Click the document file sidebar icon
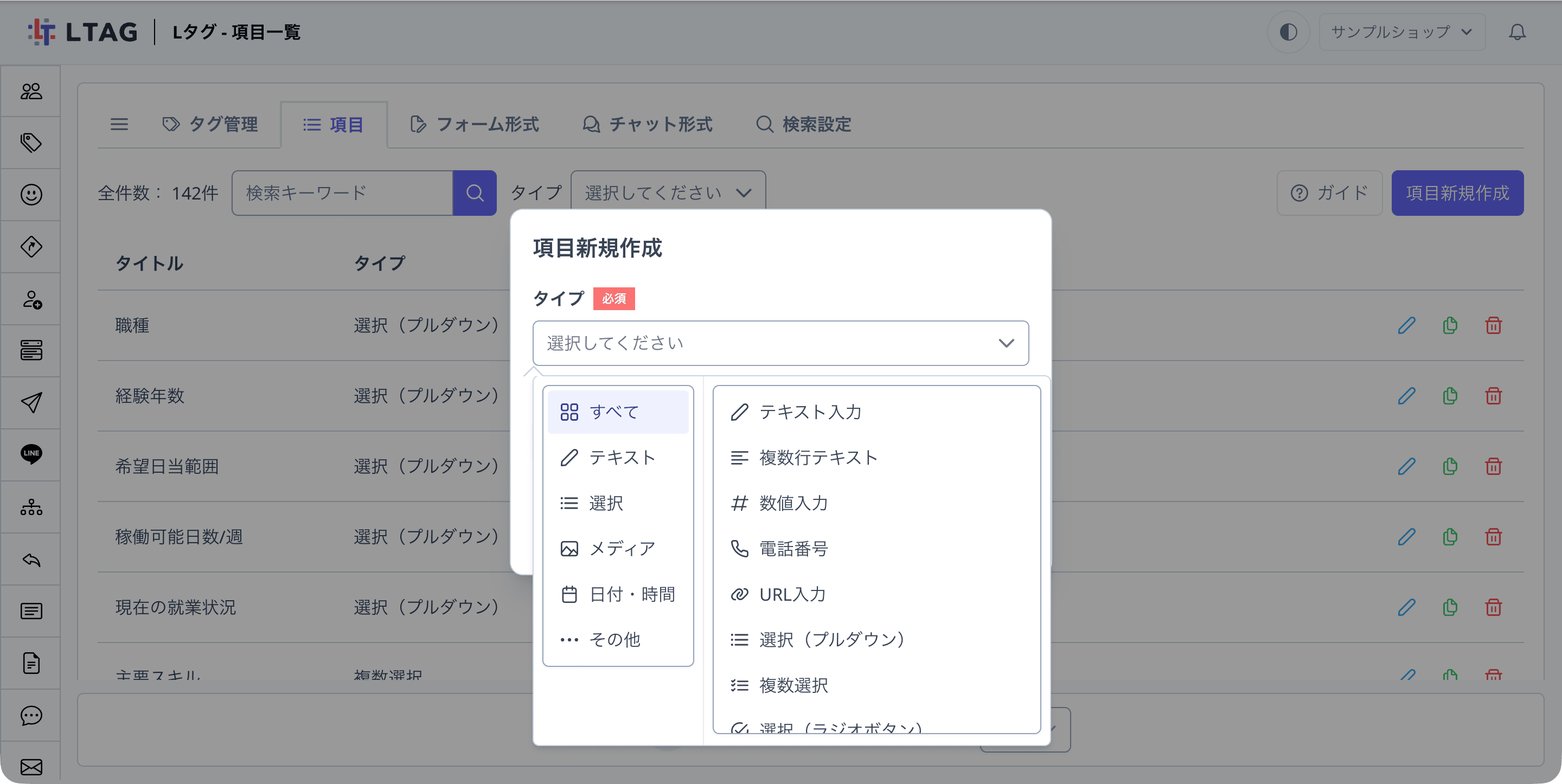Viewport: 1562px width, 784px height. pos(31,663)
